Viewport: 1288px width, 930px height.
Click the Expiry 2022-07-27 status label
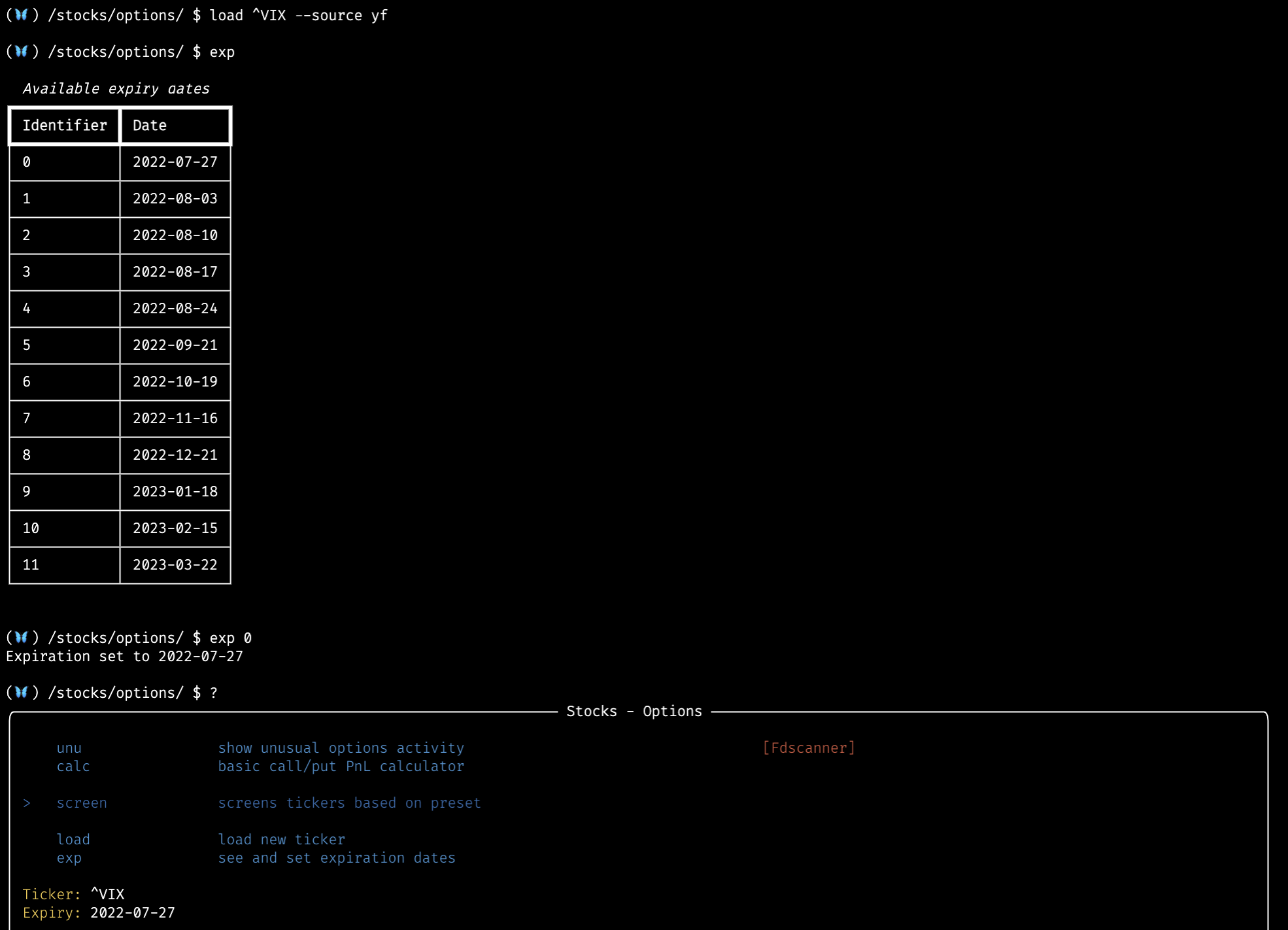coord(98,912)
